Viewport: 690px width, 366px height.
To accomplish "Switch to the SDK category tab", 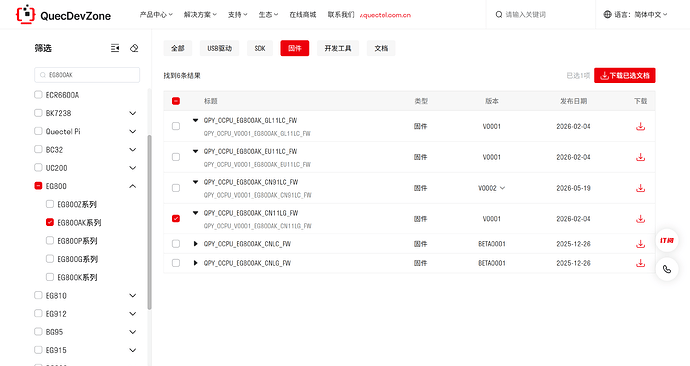I will [x=260, y=48].
